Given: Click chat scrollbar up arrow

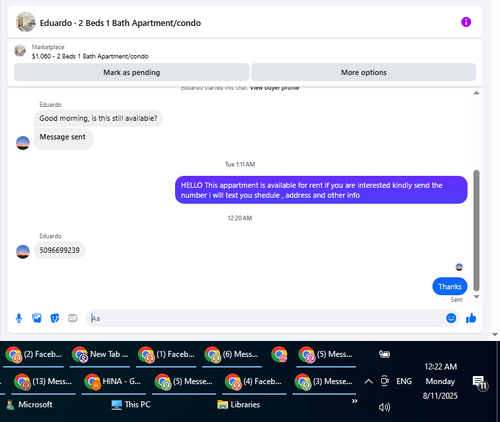Looking at the screenshot, I should point(476,93).
